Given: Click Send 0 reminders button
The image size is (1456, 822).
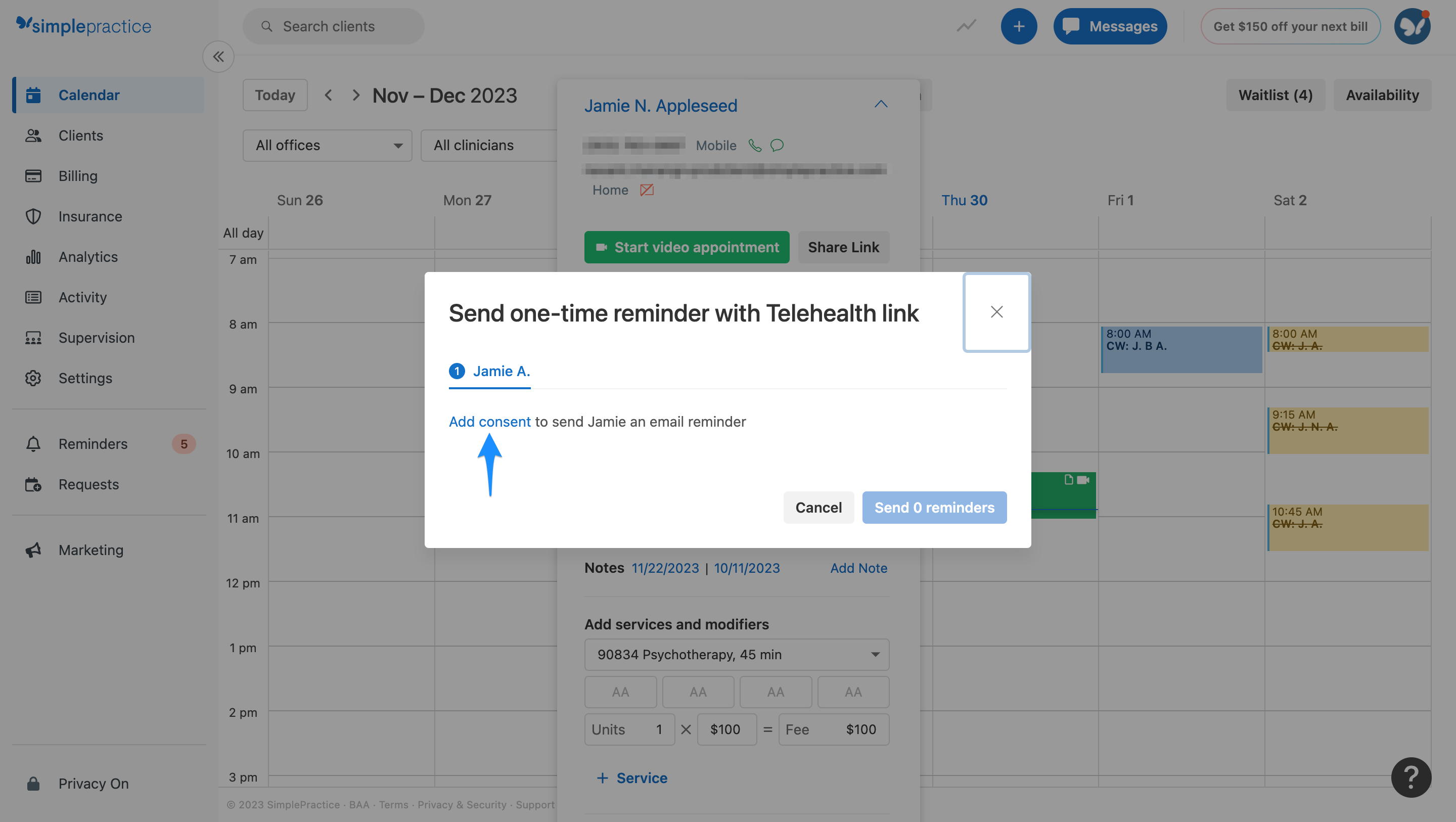Looking at the screenshot, I should tap(934, 507).
